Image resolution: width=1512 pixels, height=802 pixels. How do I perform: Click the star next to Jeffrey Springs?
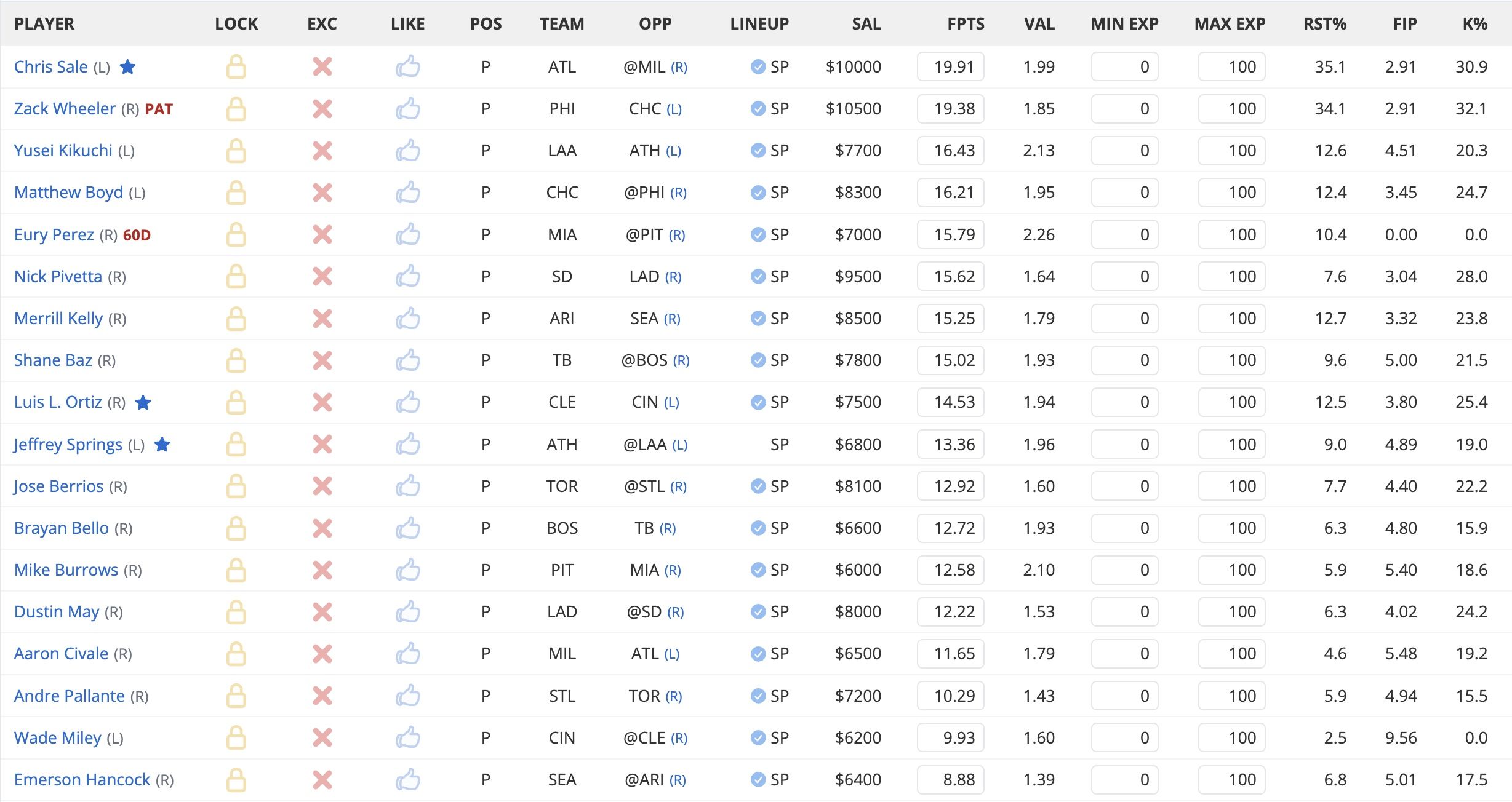pos(162,444)
